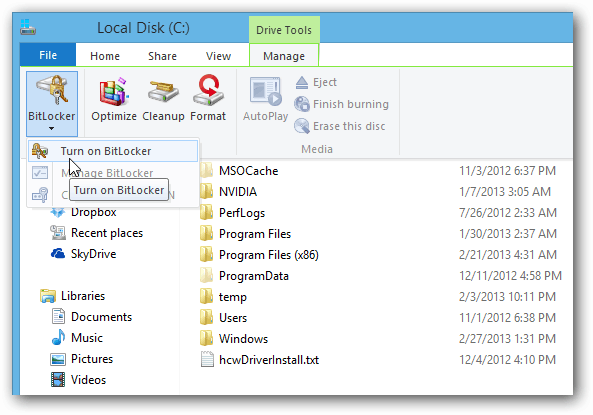
Task: Click the Local Disk (C:) window title
Action: coord(143,28)
